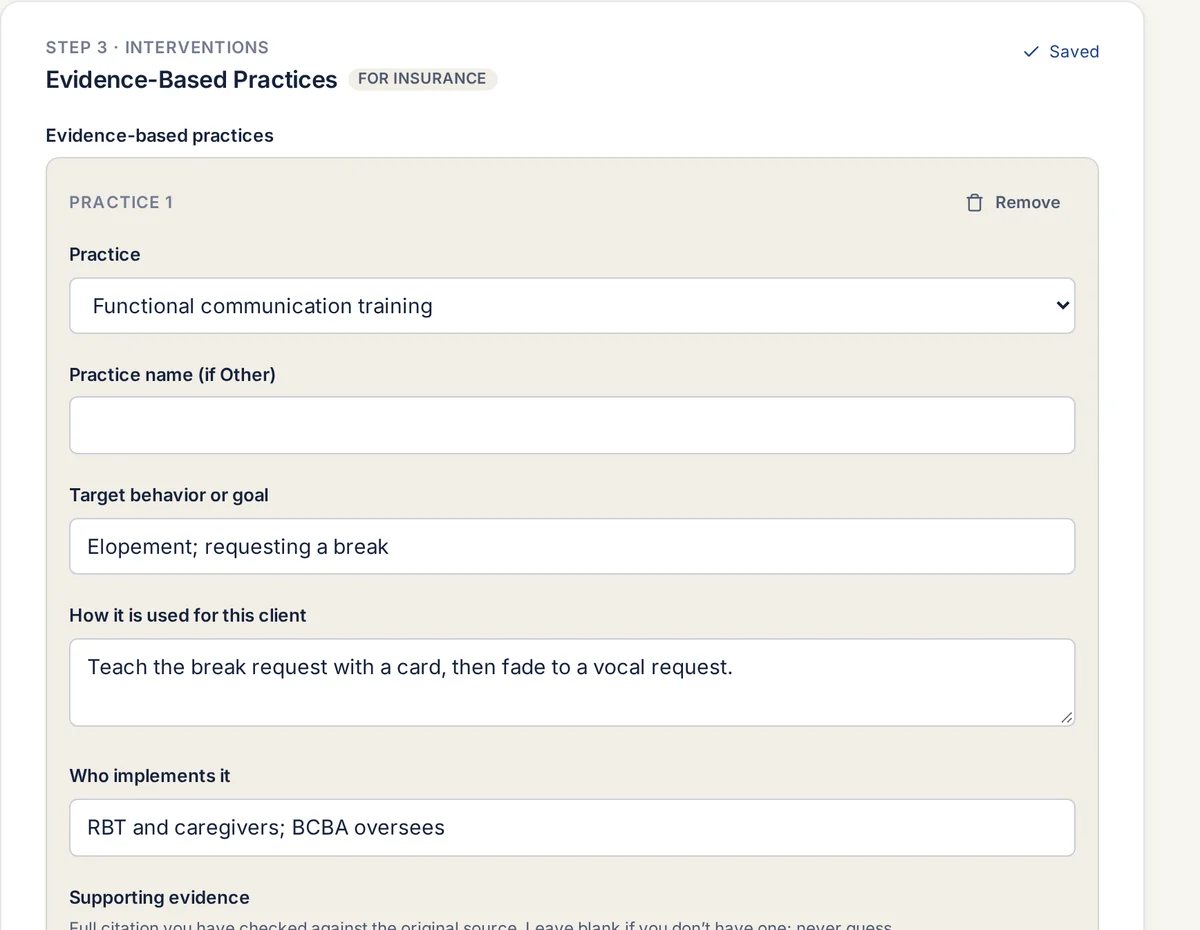Click the Who implements it field
Viewport: 1200px width, 930px height.
pos(572,828)
